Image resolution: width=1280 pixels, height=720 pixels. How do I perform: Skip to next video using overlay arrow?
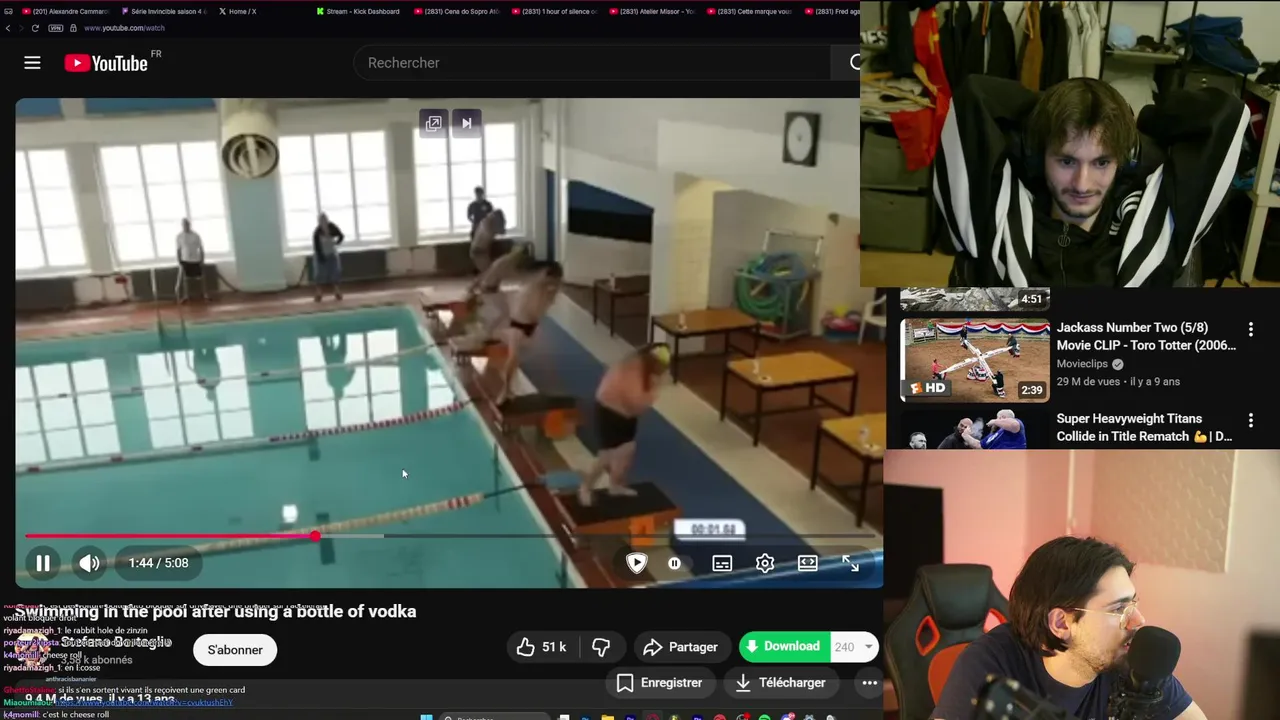pos(466,123)
